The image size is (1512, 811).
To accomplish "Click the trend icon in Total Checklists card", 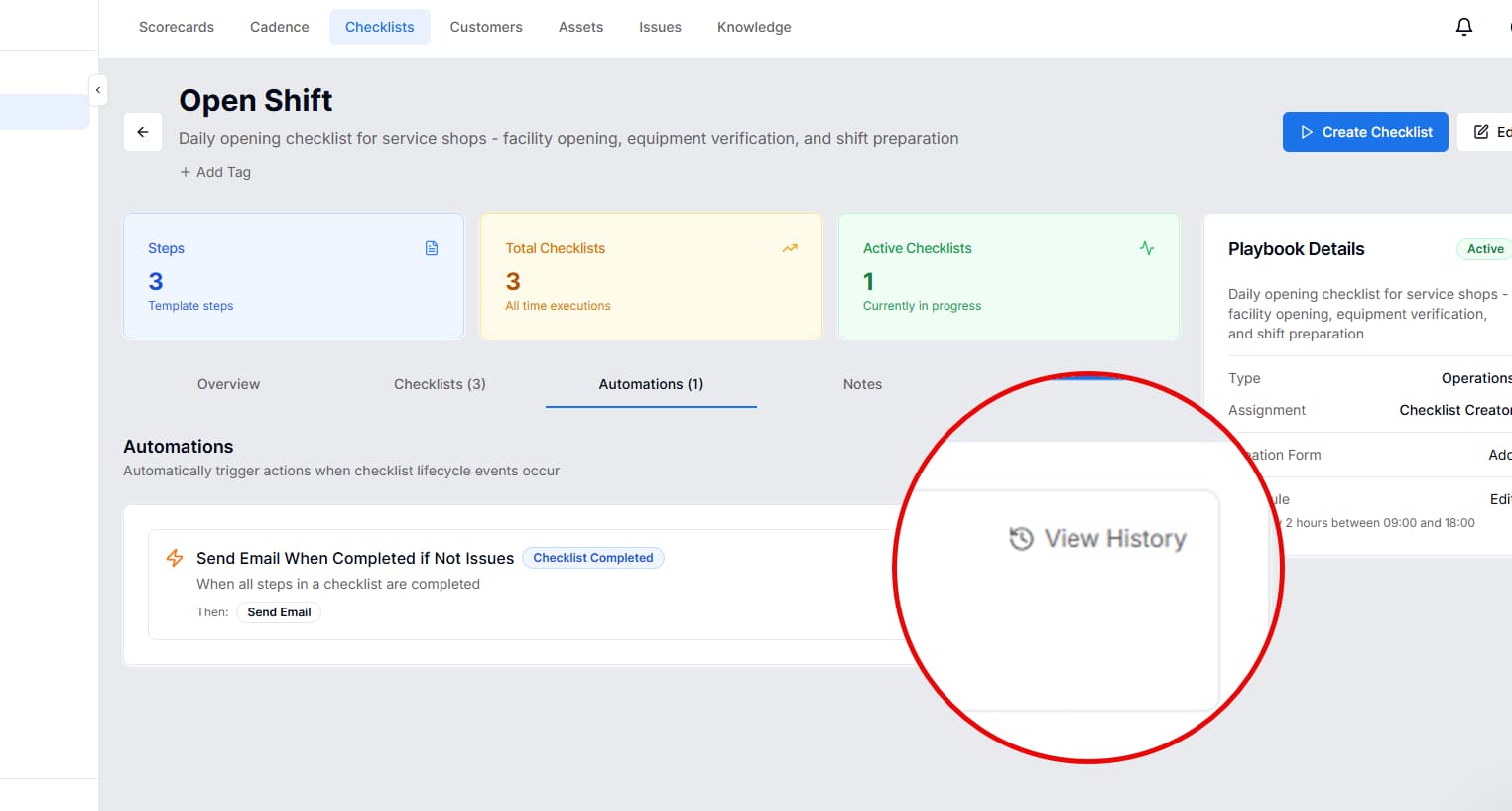I will pos(790,248).
